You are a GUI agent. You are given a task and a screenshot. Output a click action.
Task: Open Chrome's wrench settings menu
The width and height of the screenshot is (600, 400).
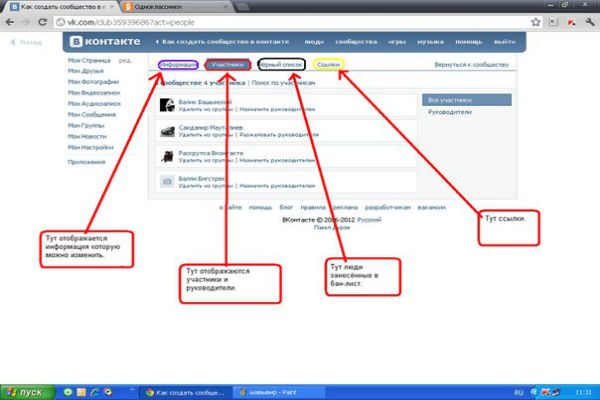coord(590,22)
